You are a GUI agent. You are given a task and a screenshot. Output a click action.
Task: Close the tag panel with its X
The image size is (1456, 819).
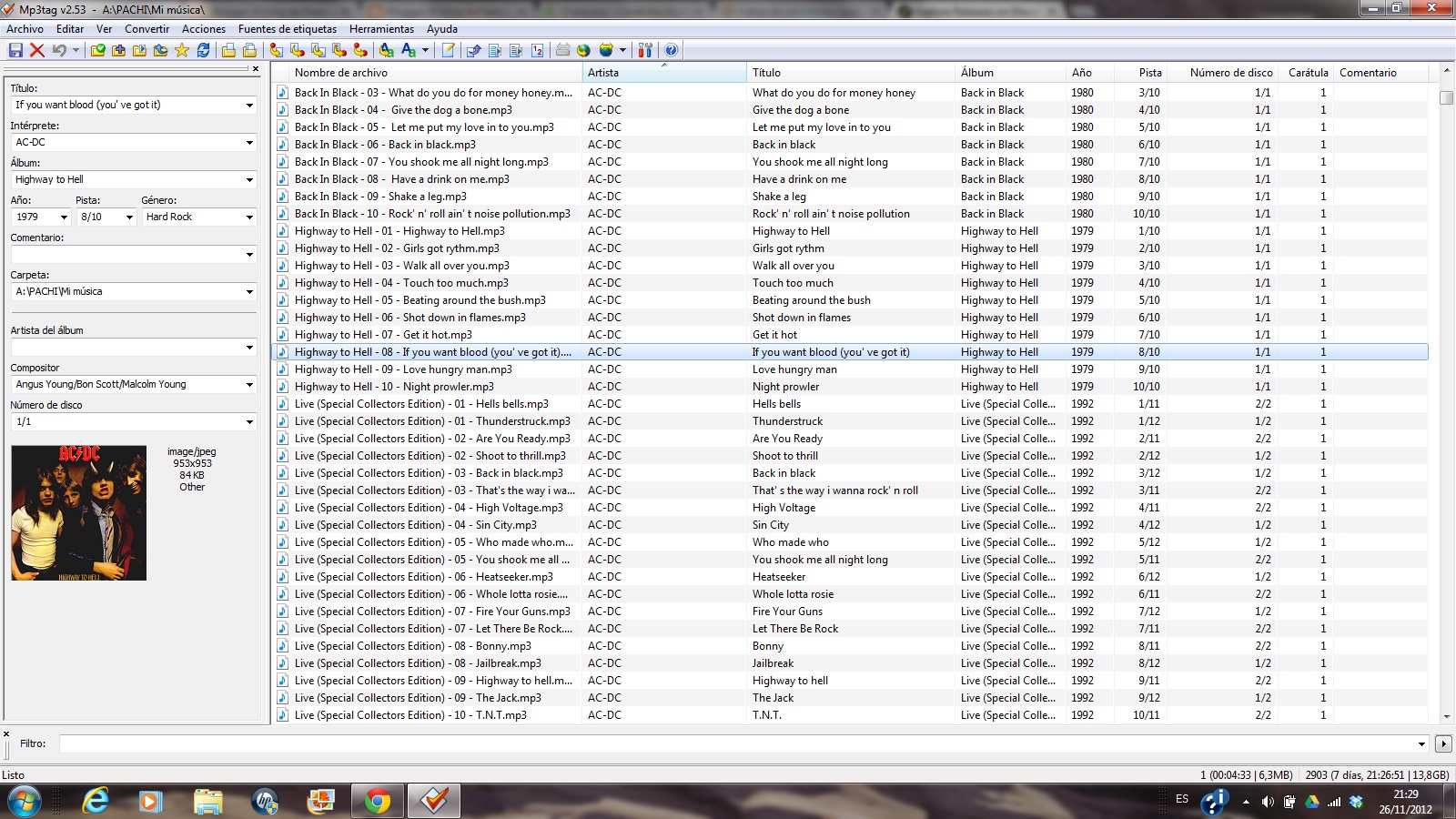click(x=256, y=69)
